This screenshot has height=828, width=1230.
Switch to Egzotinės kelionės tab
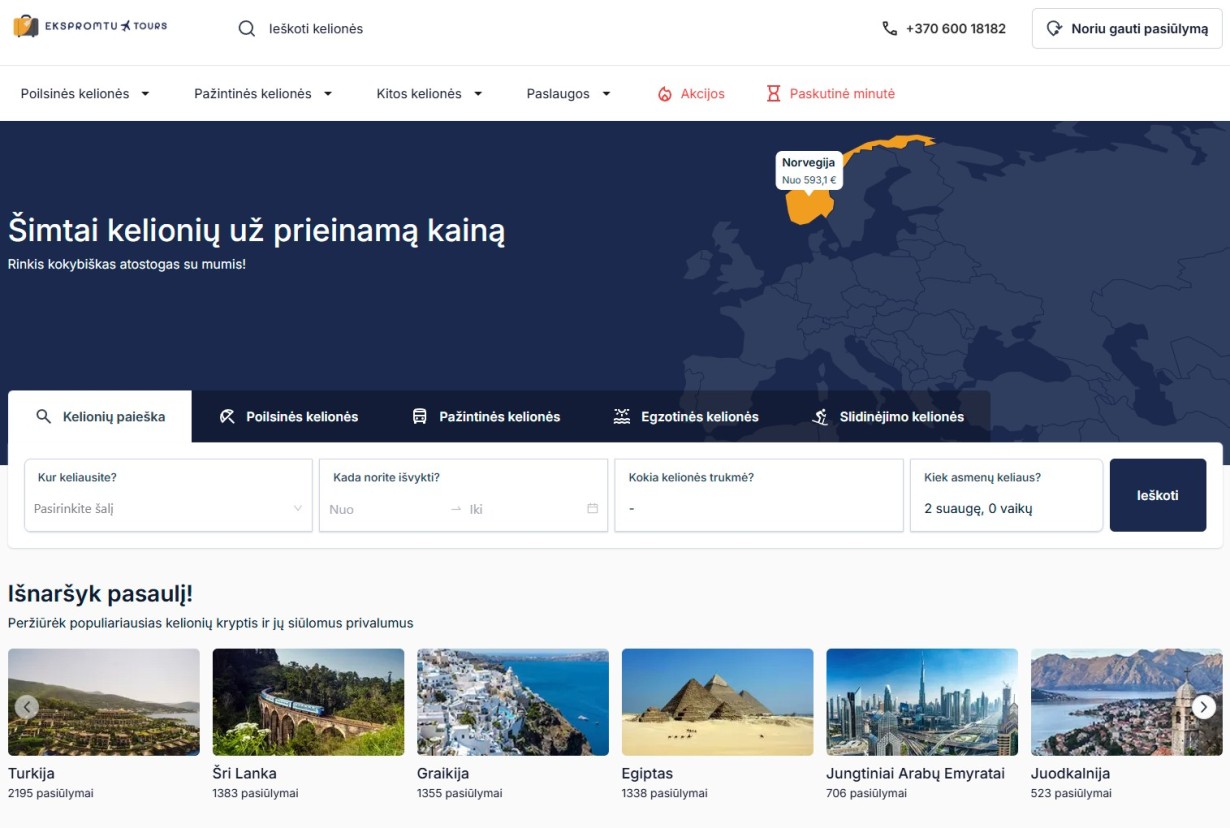[x=686, y=417]
